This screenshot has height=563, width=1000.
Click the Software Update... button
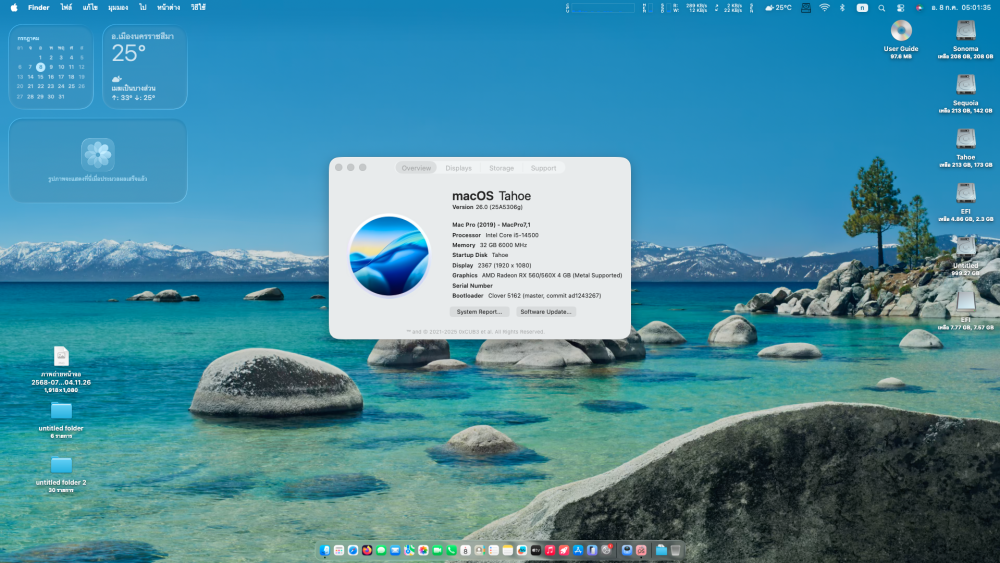point(545,312)
